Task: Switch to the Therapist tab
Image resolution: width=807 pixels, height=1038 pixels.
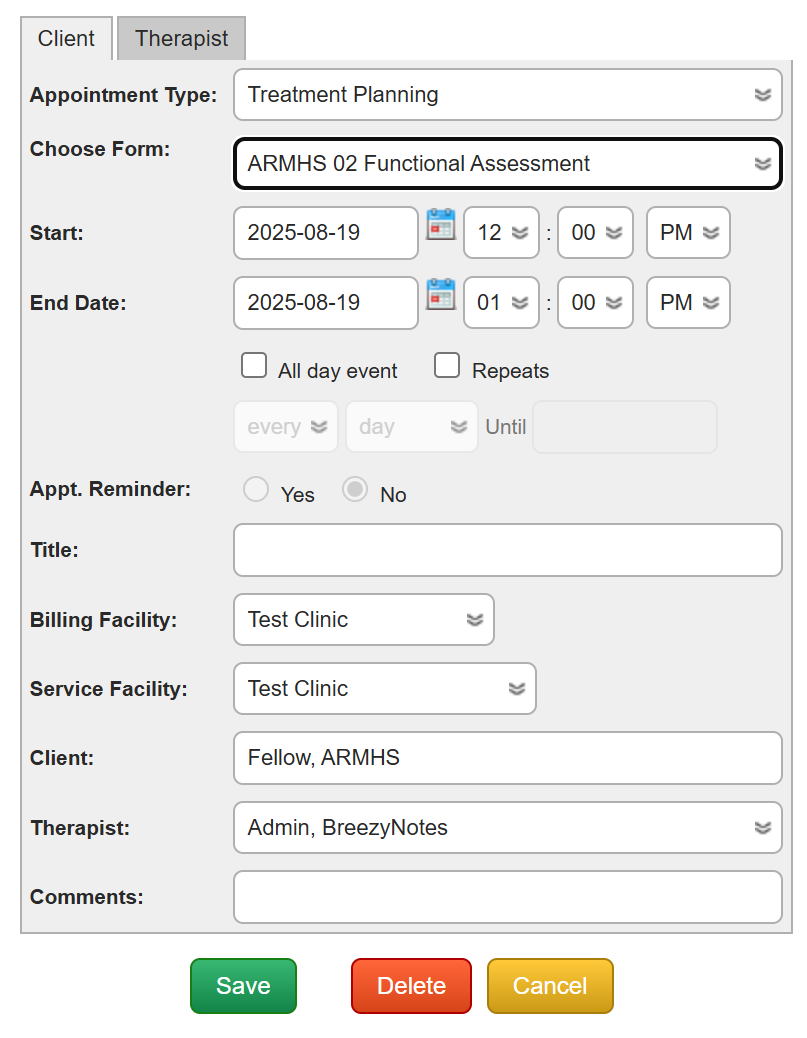Action: [181, 39]
